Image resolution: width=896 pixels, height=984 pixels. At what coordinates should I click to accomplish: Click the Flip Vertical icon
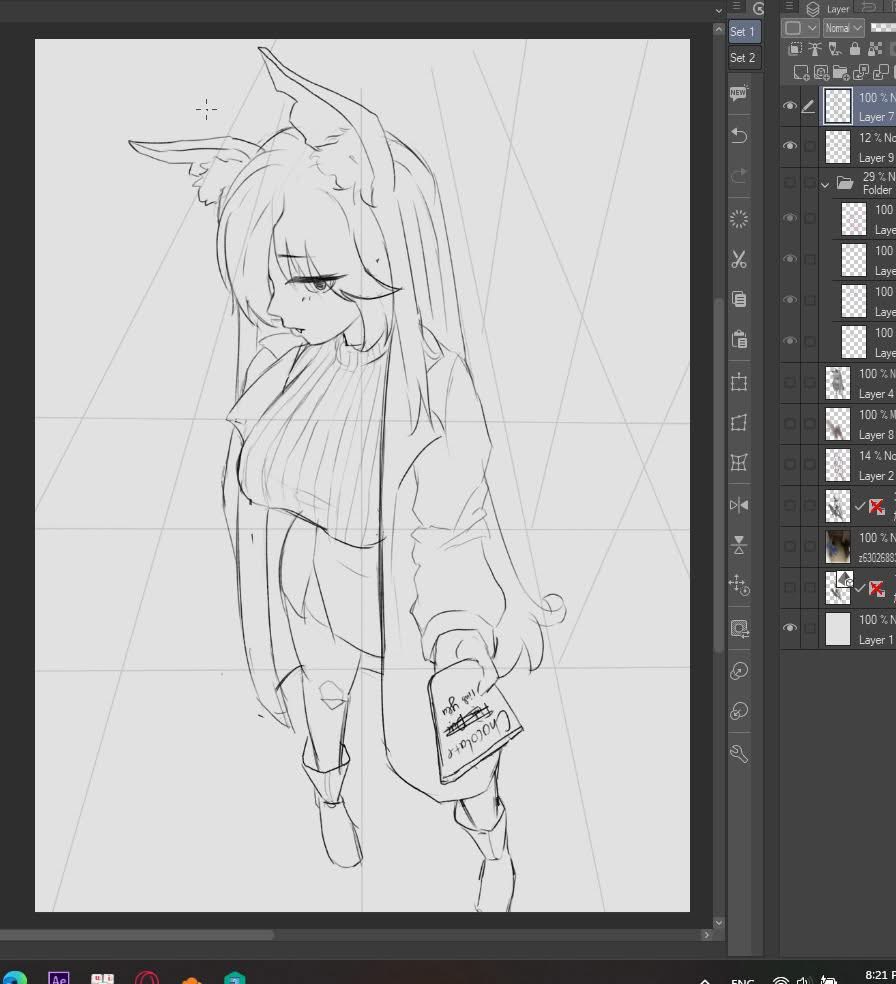[x=739, y=545]
